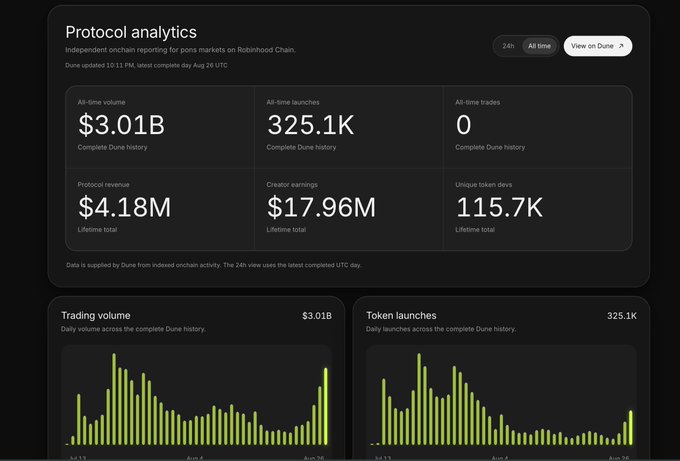Select the $3.01B all-time volume value

click(x=121, y=125)
